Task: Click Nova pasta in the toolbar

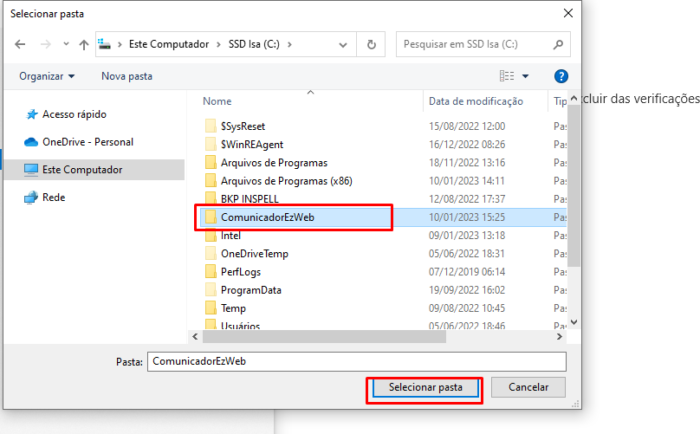Action: click(127, 76)
